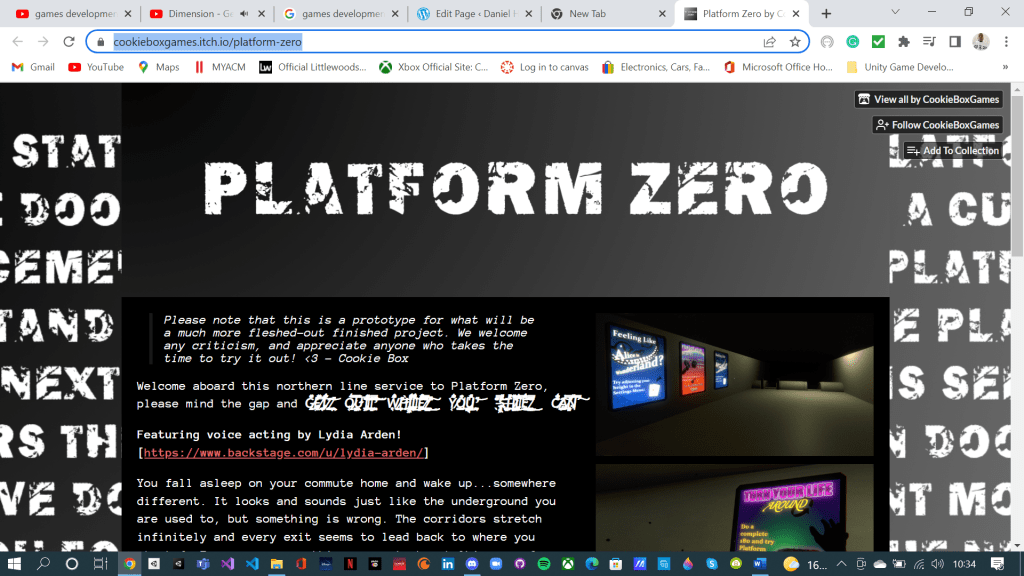Open the backstage.com Lydia Arden link
Image resolution: width=1024 pixels, height=576 pixels.
(x=285, y=453)
